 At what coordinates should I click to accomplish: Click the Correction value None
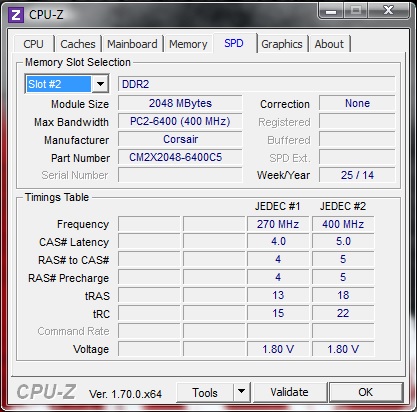[x=357, y=103]
